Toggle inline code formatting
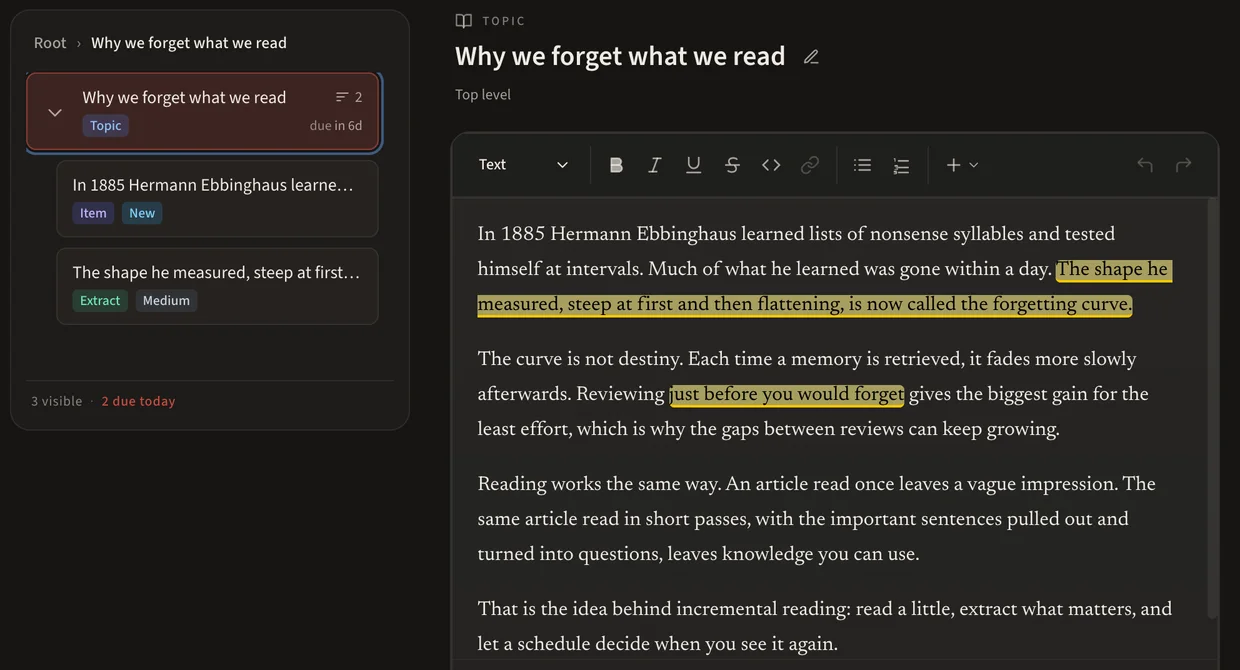 coord(771,165)
